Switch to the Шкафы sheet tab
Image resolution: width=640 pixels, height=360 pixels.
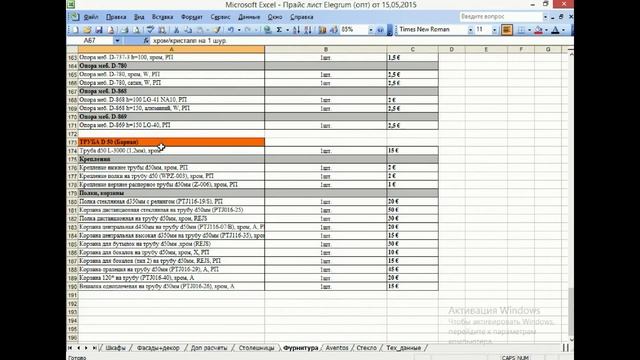coord(116,348)
